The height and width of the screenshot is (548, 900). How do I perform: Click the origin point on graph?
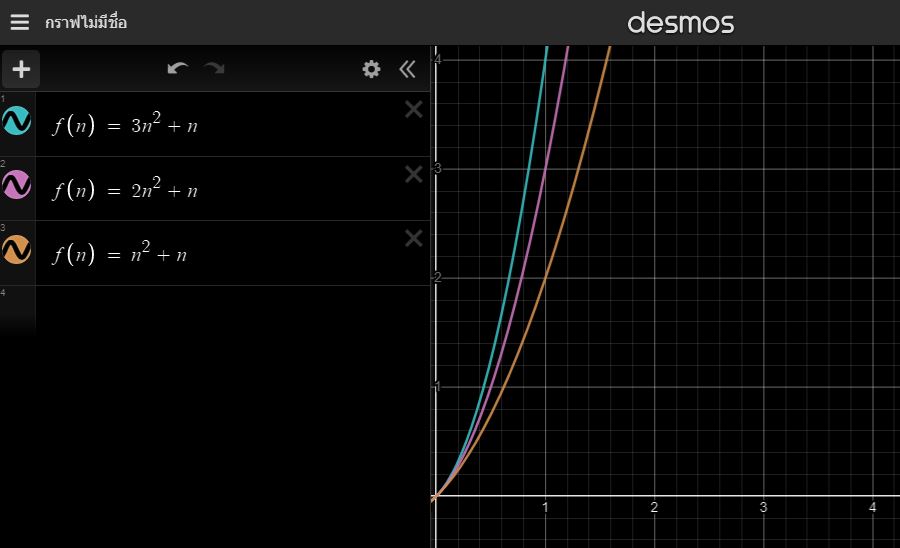click(434, 495)
